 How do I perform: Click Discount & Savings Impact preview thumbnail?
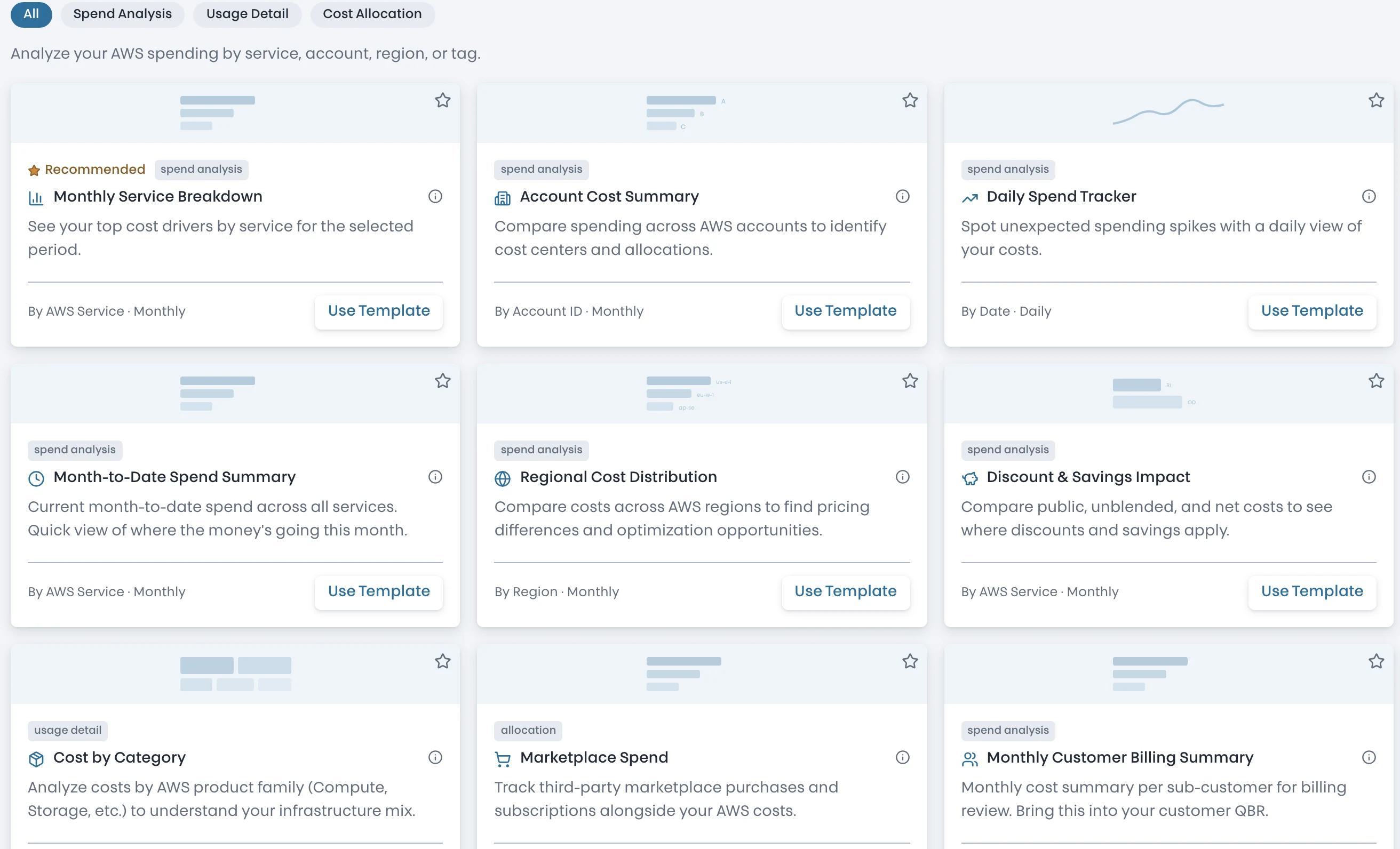1154,393
